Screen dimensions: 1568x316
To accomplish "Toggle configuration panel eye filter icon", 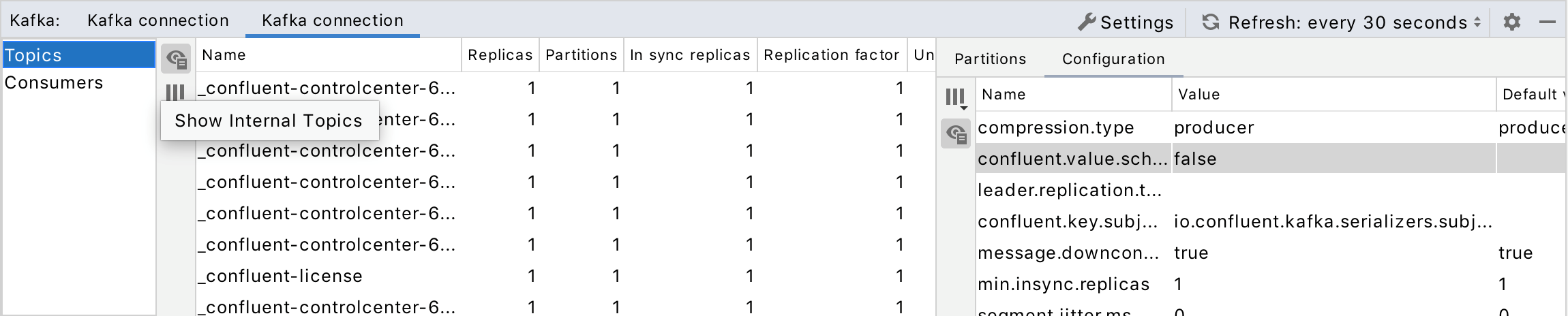I will tap(956, 133).
